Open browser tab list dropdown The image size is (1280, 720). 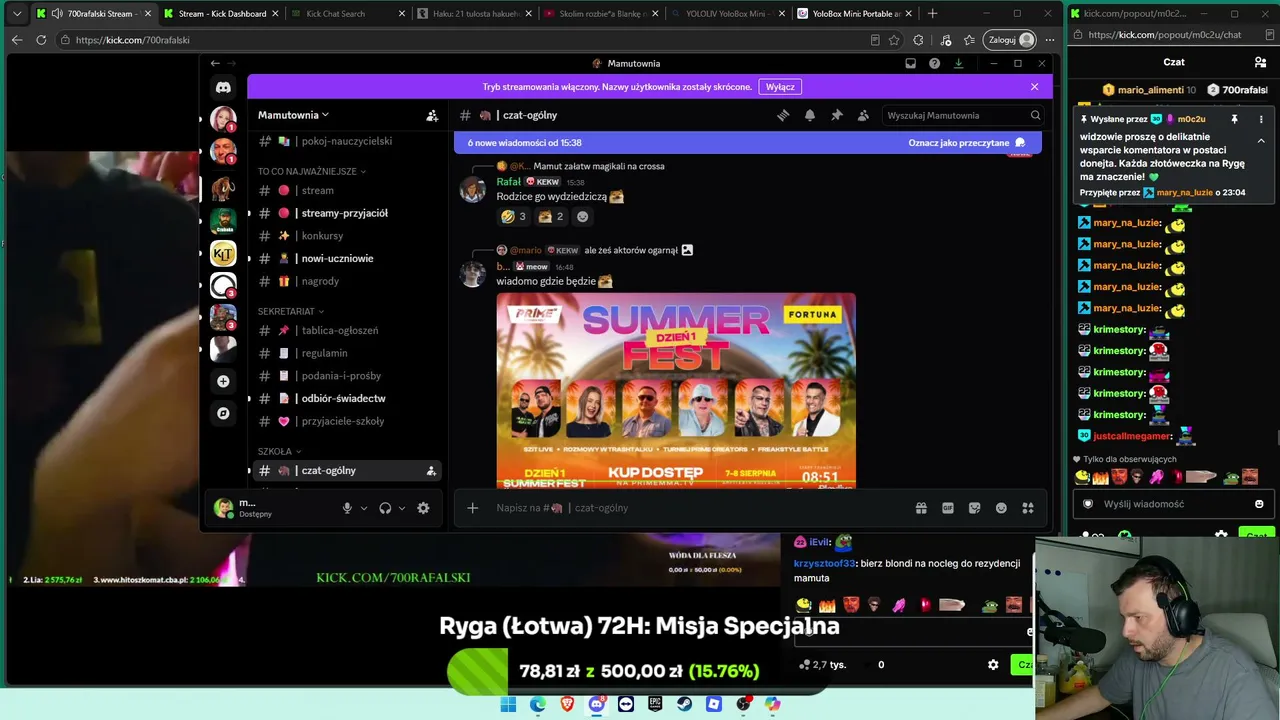[17, 14]
